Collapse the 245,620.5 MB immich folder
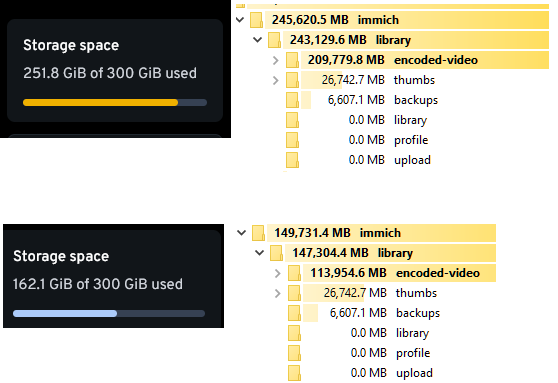The image size is (558, 383). point(240,20)
